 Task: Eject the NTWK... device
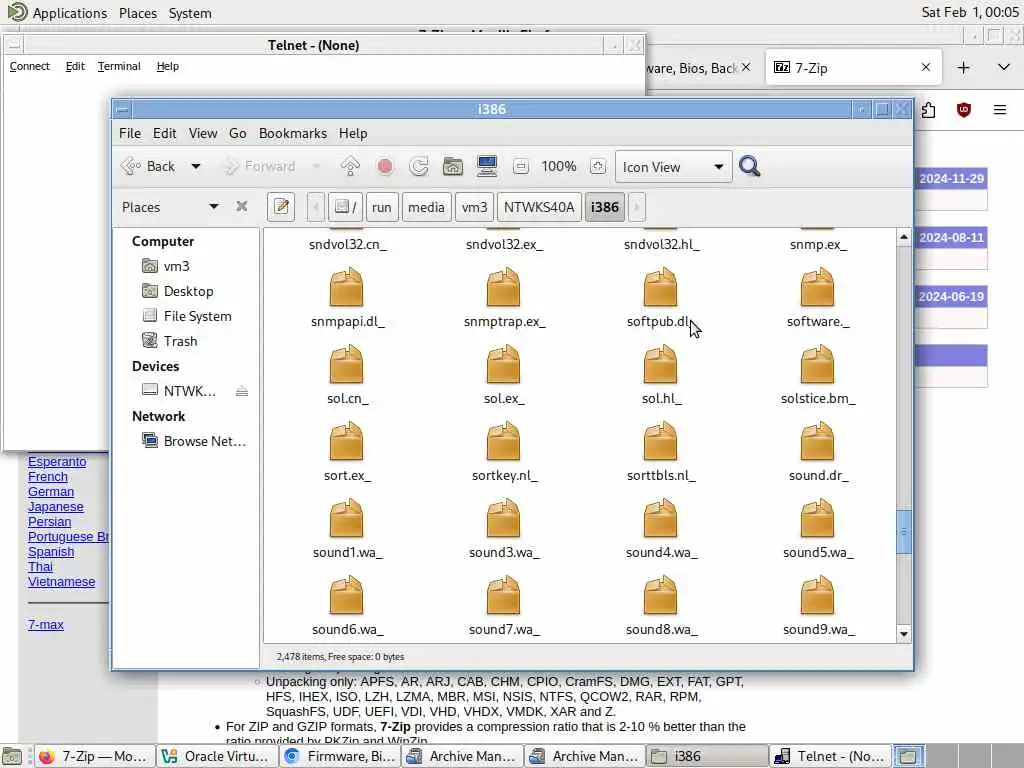[242, 391]
